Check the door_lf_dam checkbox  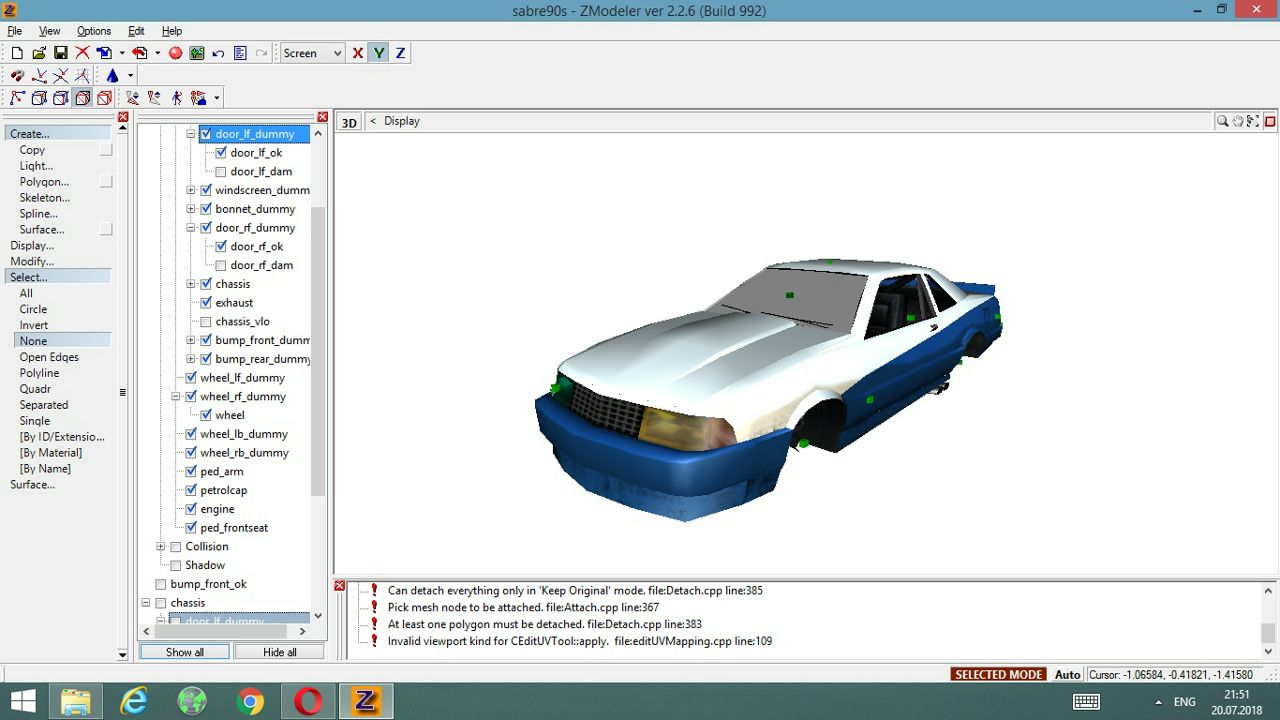(221, 172)
